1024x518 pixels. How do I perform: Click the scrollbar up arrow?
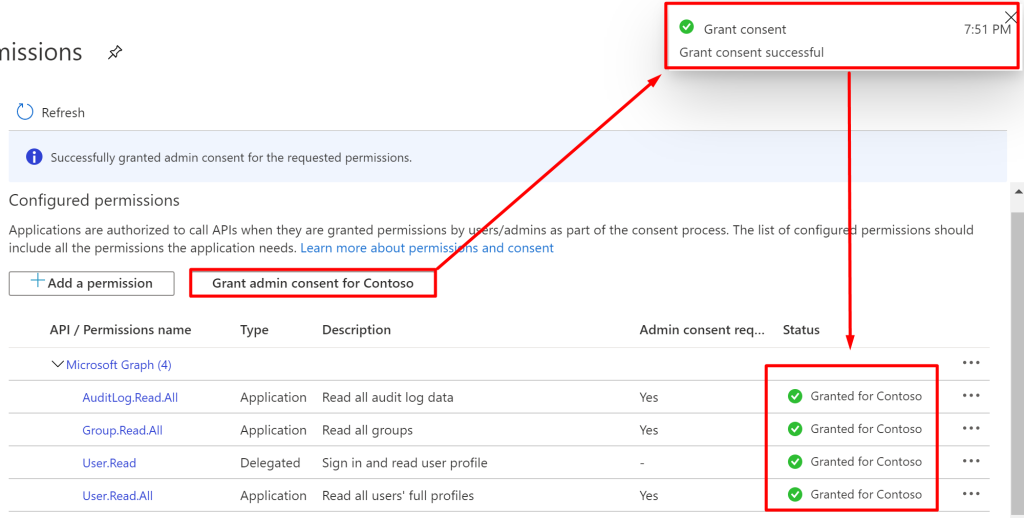click(x=1018, y=191)
